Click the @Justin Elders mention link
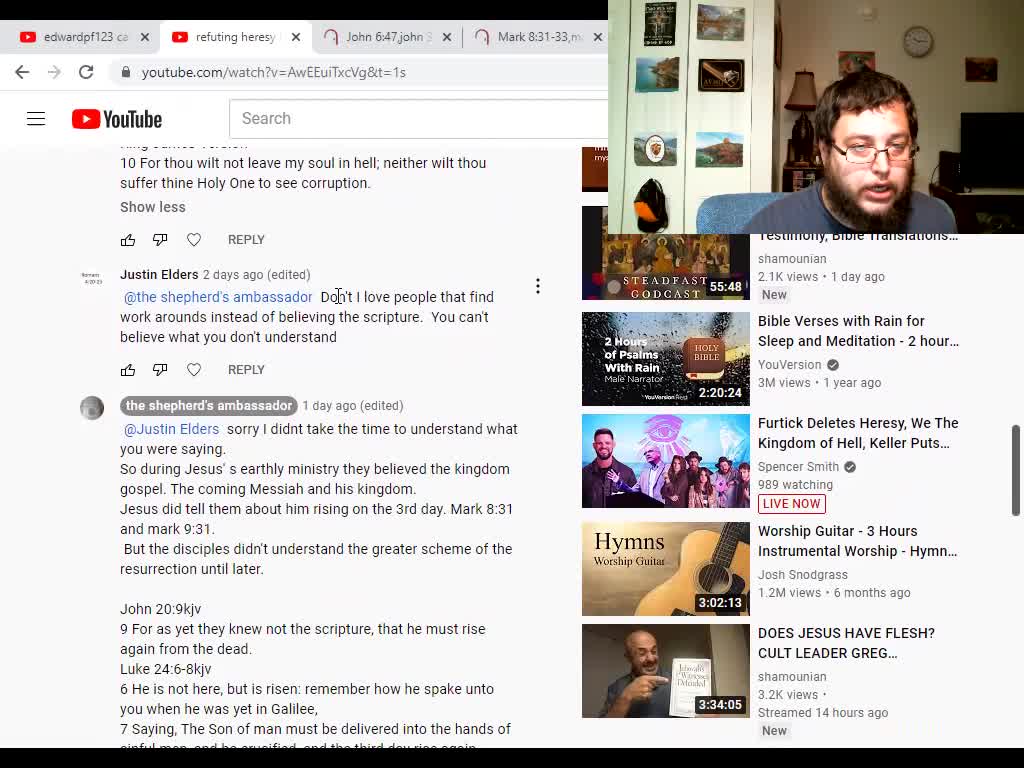The height and width of the screenshot is (768, 1024). [x=172, y=429]
